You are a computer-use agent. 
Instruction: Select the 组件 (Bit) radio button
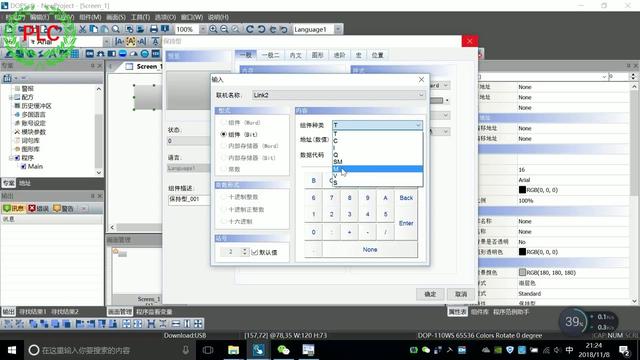pos(223,134)
